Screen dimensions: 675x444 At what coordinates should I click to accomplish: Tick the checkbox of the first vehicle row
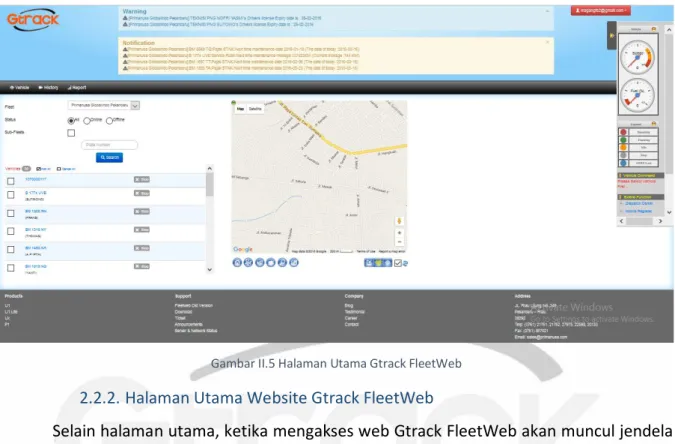(x=11, y=181)
